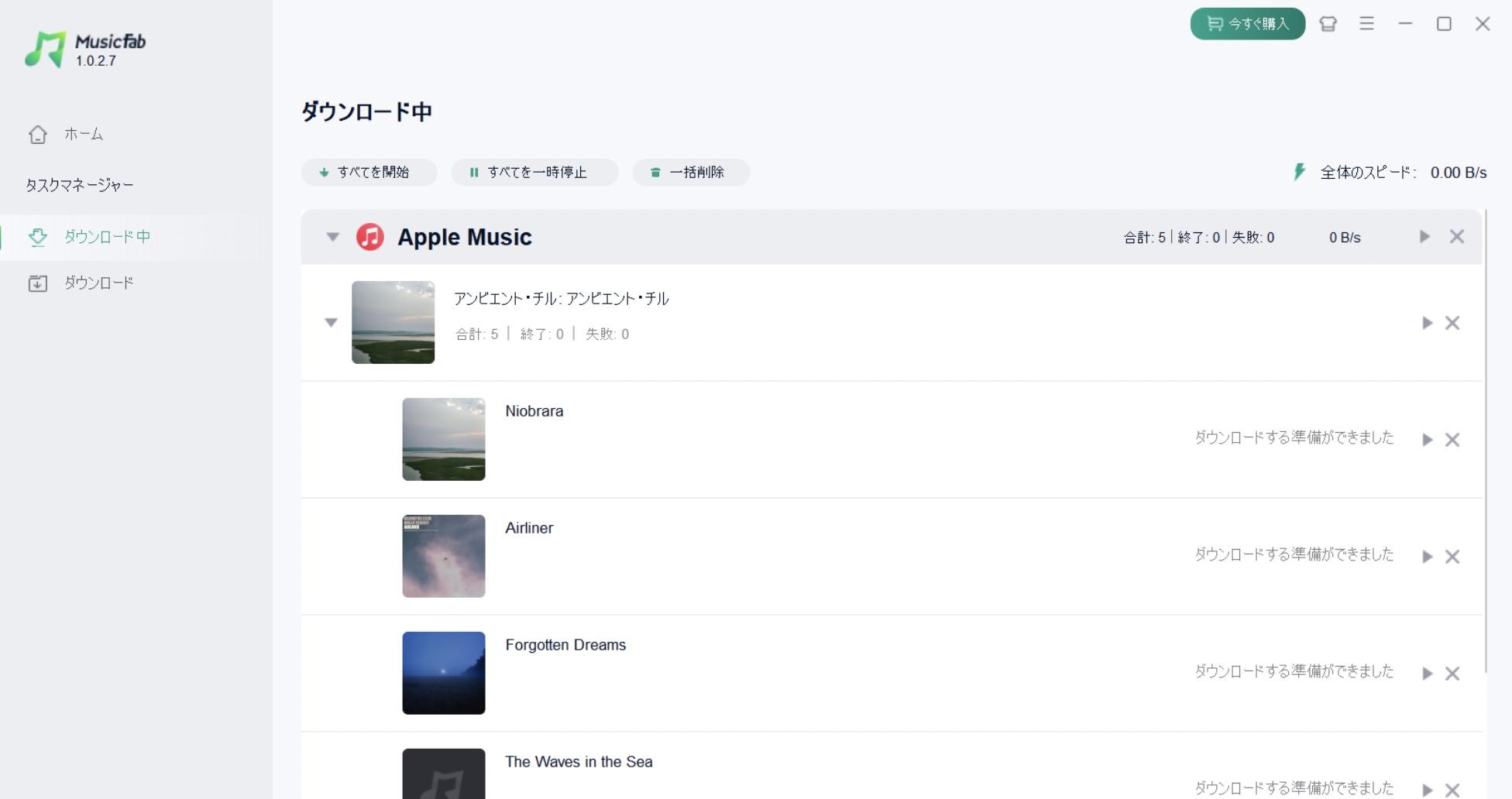Start downloading Niobrara track
The width and height of the screenshot is (1512, 799).
pyautogui.click(x=1427, y=440)
